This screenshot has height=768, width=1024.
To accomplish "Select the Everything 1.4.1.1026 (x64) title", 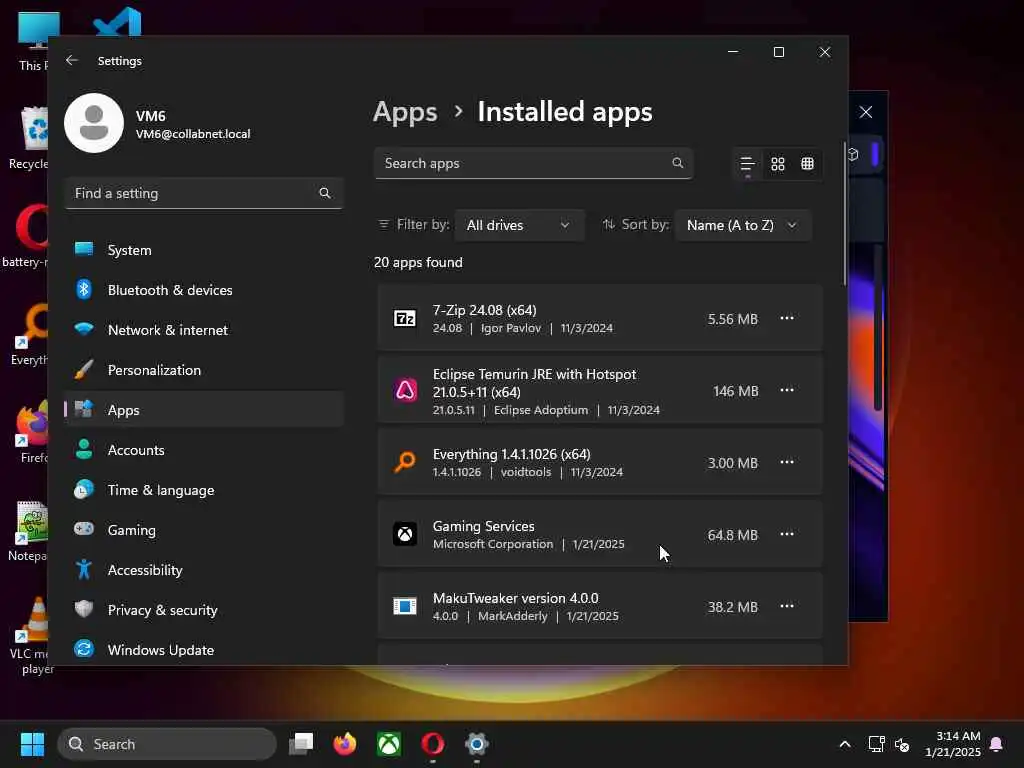I will 511,454.
